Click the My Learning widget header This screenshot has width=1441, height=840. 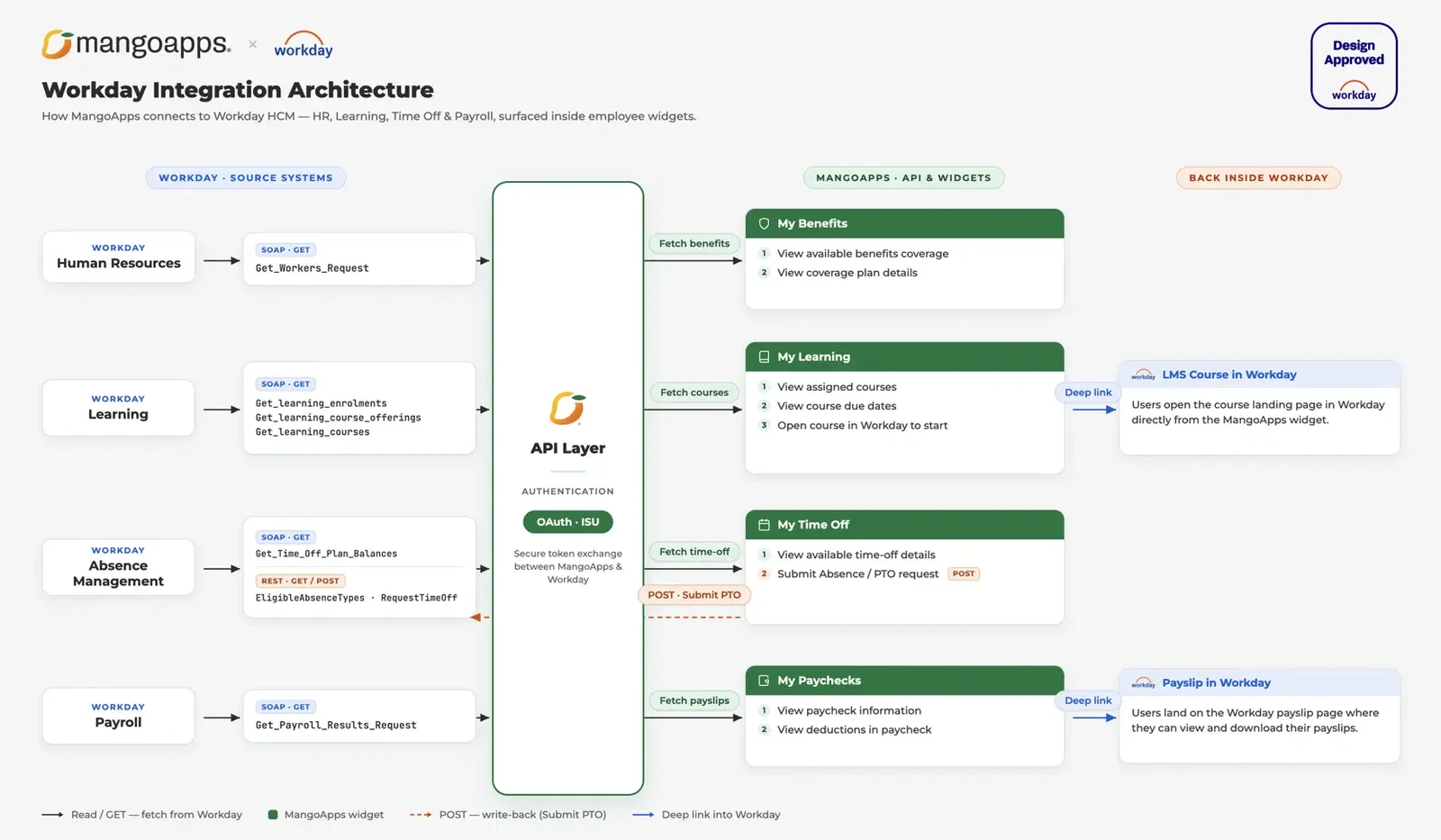point(904,357)
